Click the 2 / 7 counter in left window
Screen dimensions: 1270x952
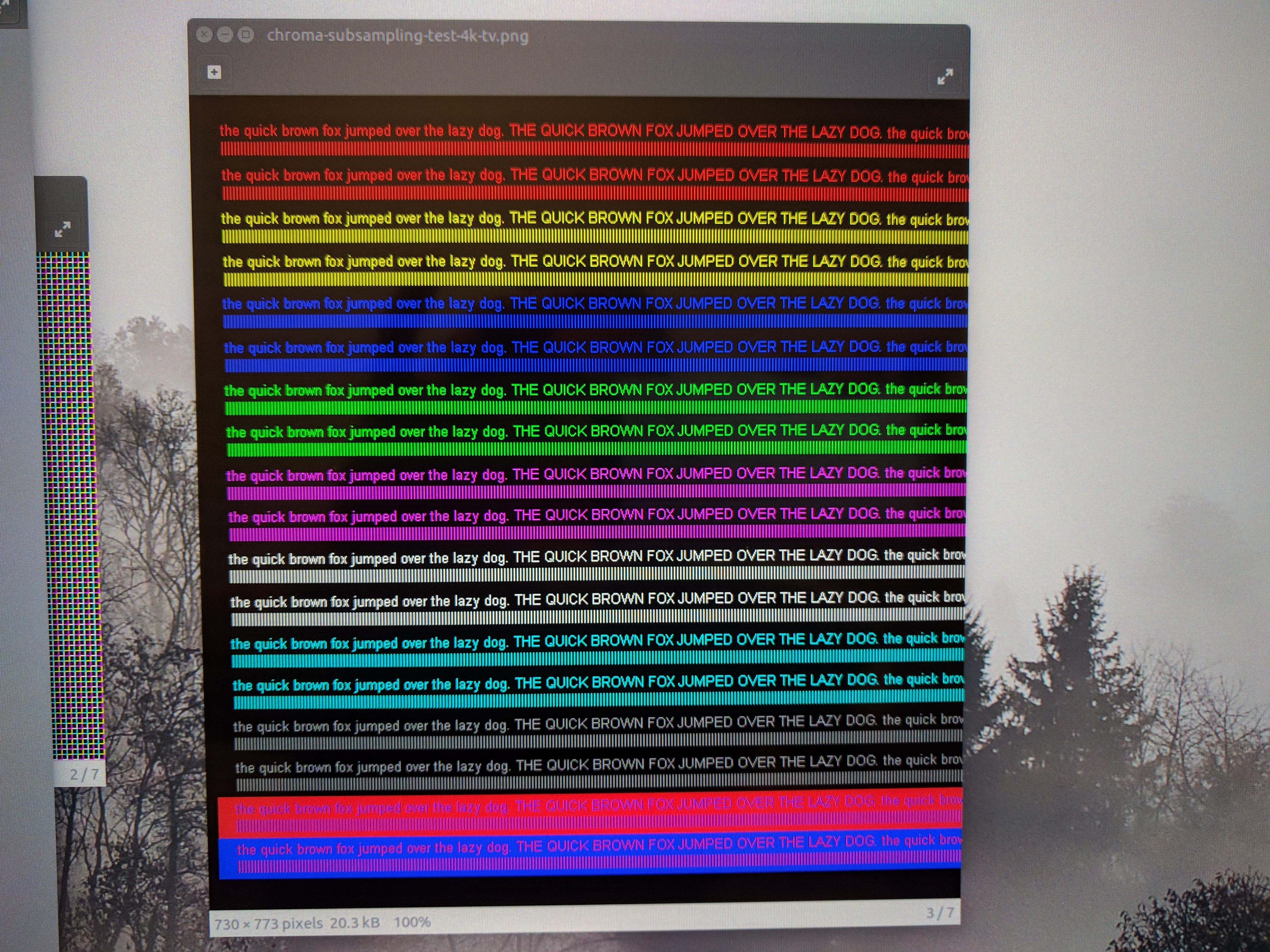point(84,774)
